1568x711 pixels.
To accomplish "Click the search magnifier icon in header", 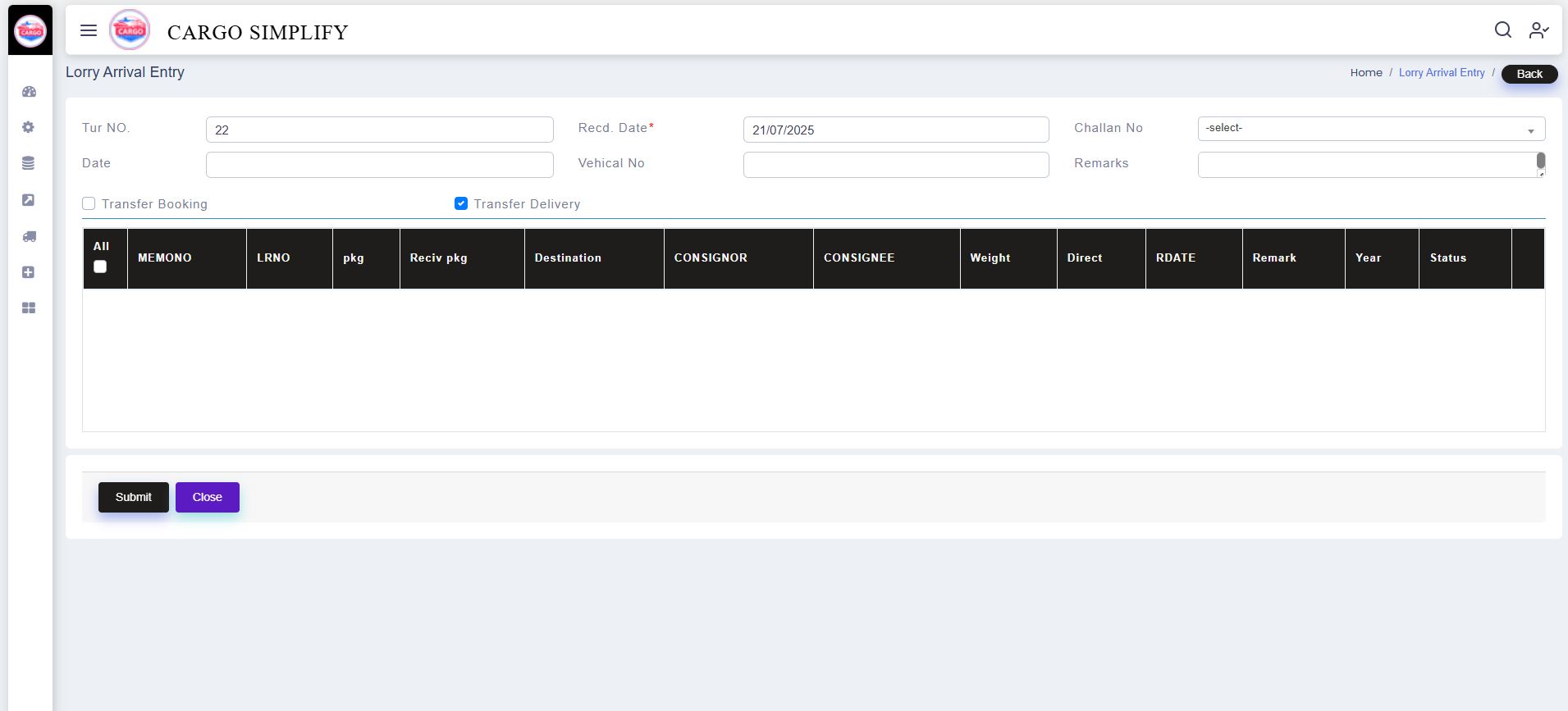I will (1502, 30).
